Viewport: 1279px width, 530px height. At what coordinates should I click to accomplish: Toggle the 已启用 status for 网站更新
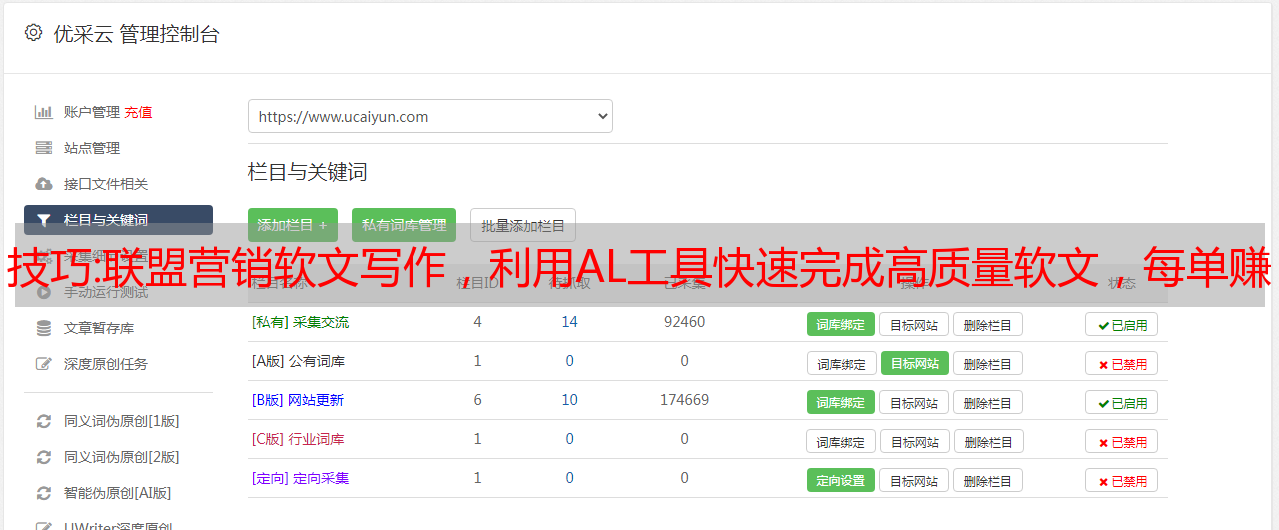pos(1122,402)
